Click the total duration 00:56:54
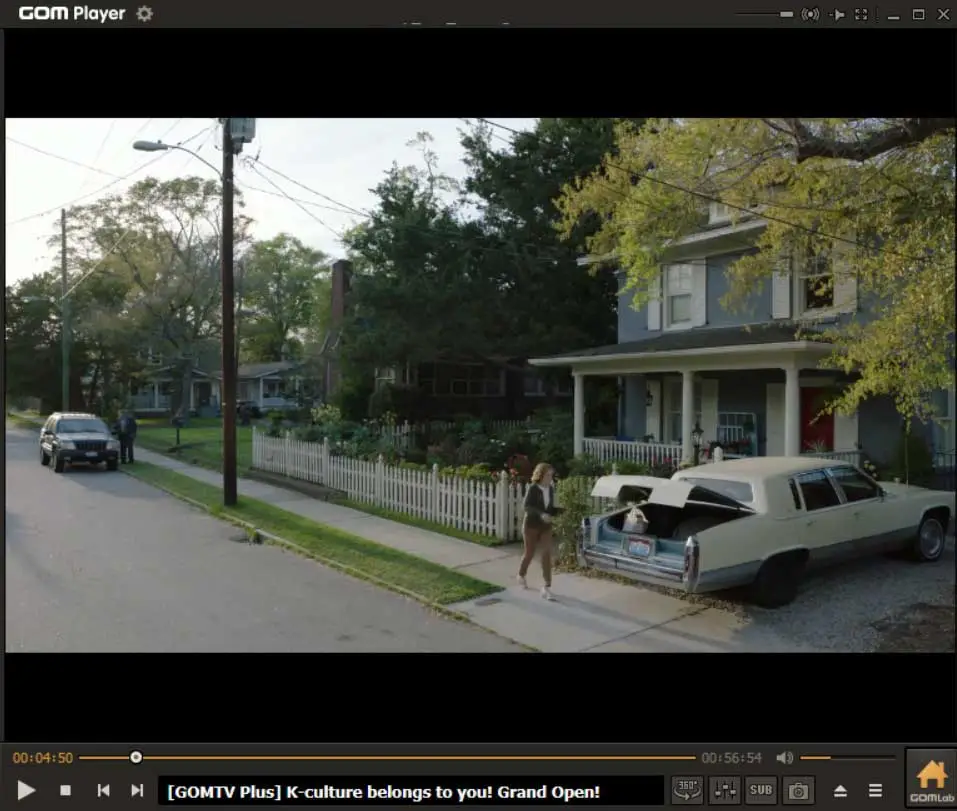This screenshot has width=957, height=811. (731, 758)
